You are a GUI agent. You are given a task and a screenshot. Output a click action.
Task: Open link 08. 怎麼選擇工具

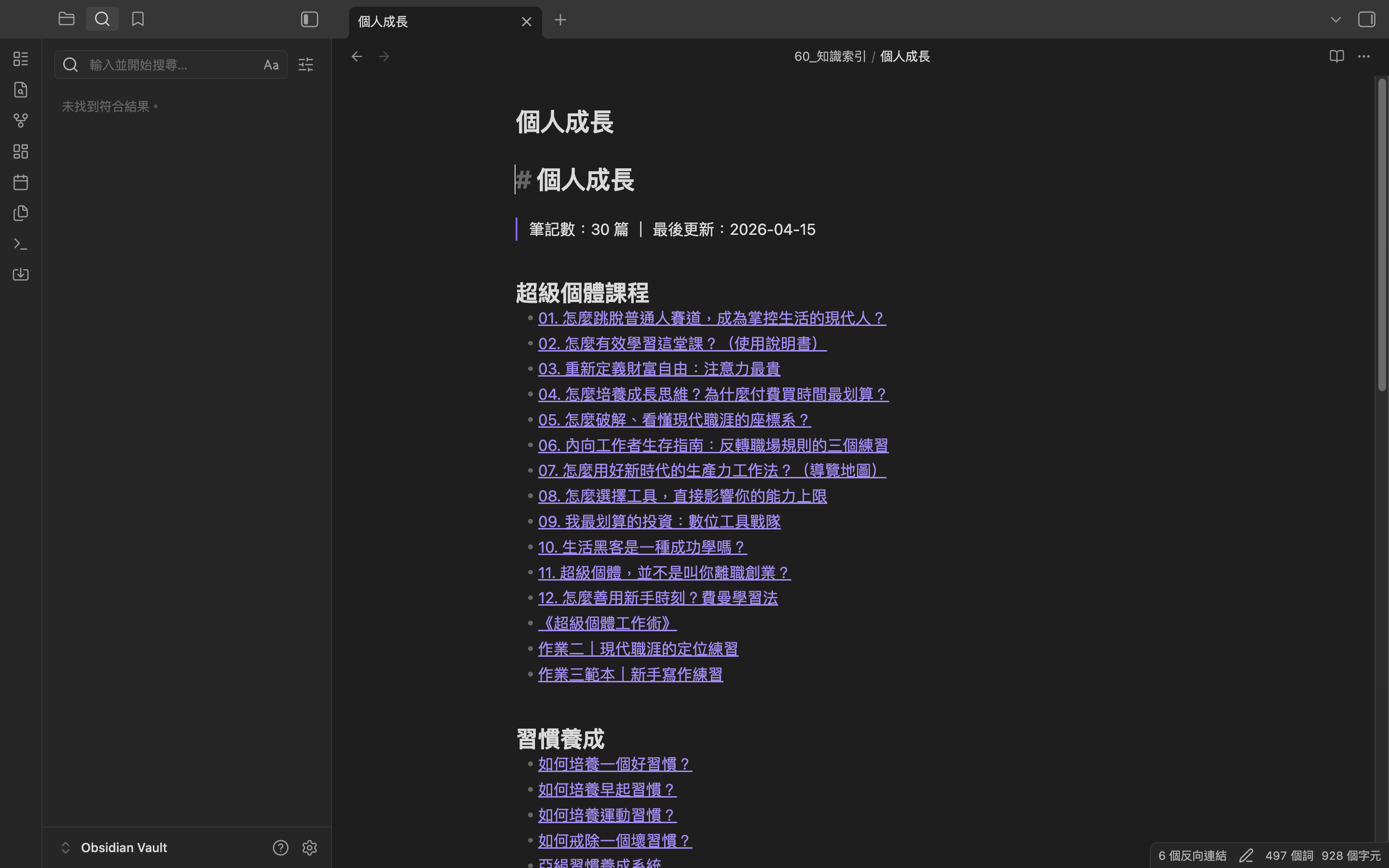click(682, 496)
